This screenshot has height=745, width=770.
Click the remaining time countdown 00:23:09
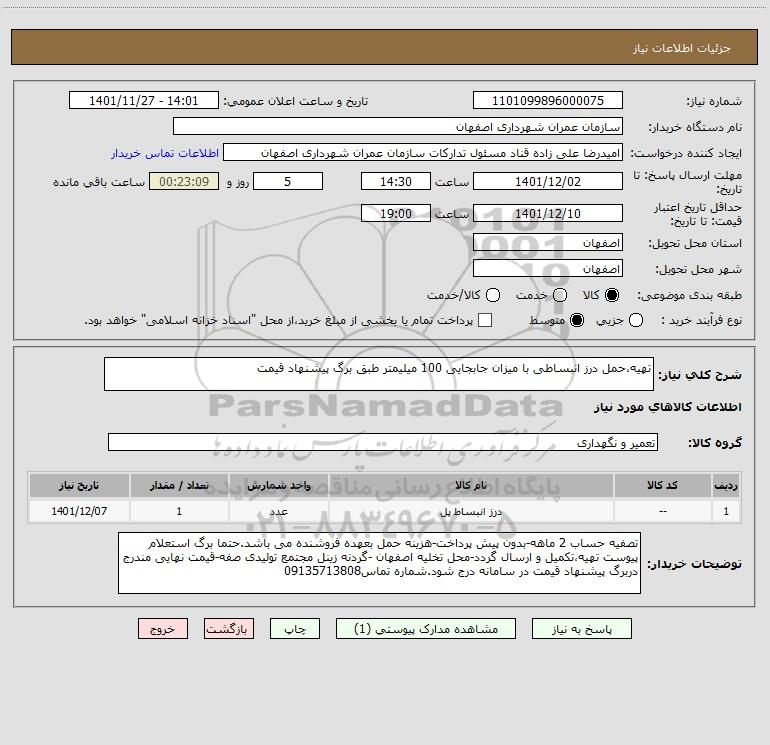(x=184, y=181)
